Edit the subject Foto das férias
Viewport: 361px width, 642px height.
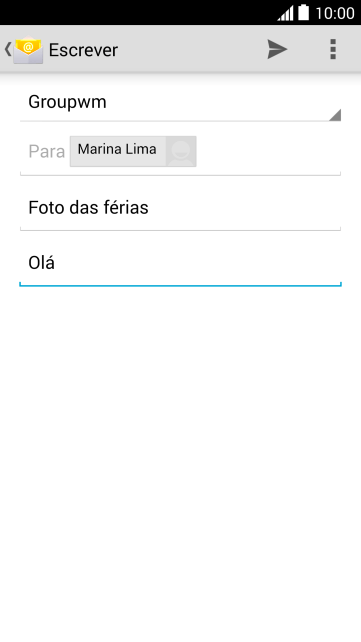pyautogui.click(x=180, y=208)
